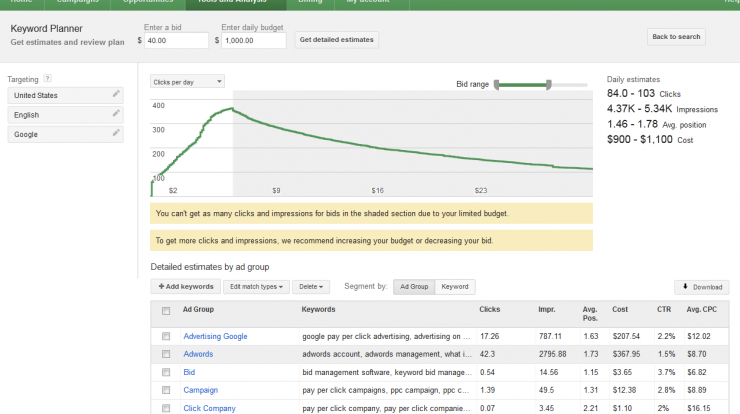Switch to Tools and Analysis tab
740x414 pixels.
point(236,3)
